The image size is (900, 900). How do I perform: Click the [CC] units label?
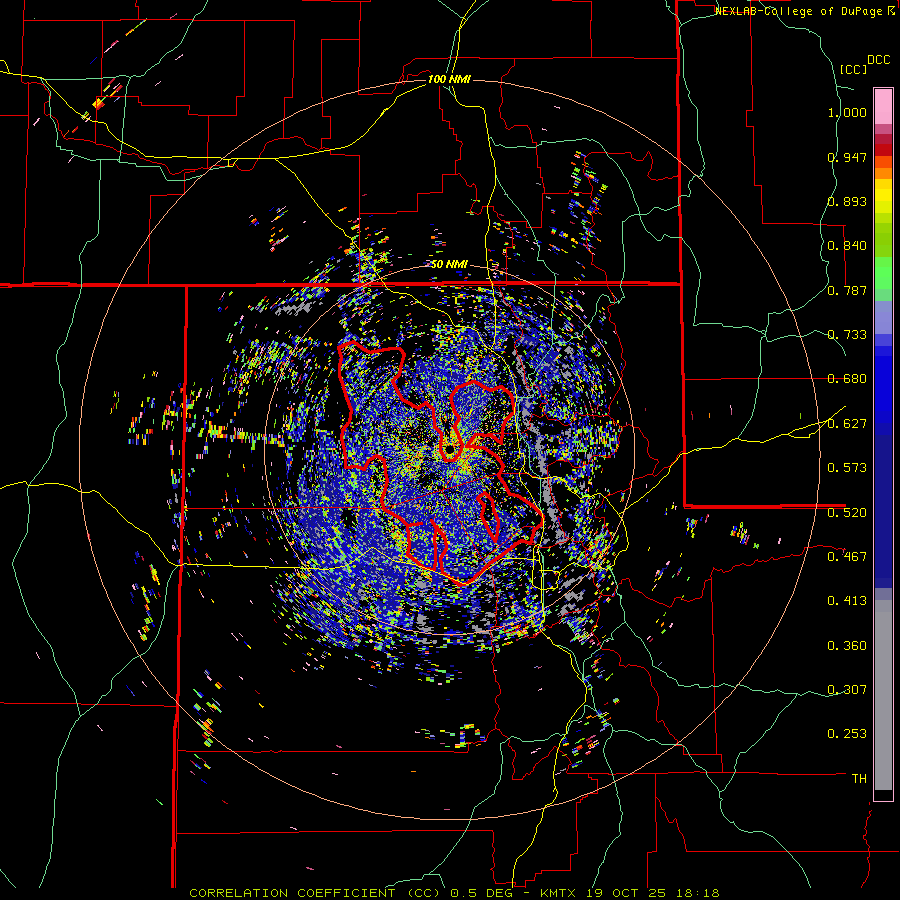coord(853,69)
